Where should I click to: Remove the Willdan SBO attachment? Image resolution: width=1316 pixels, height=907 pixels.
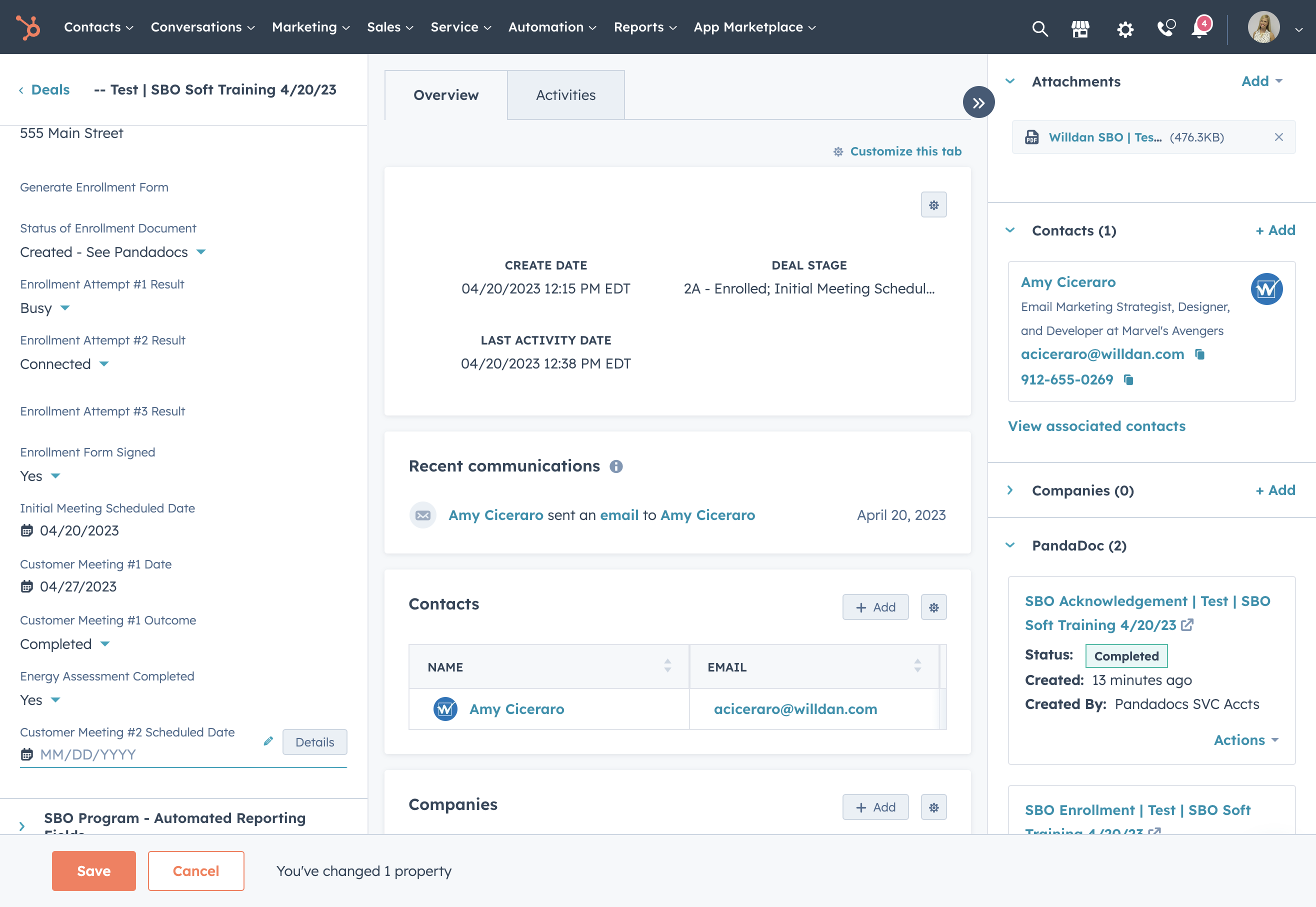point(1278,137)
